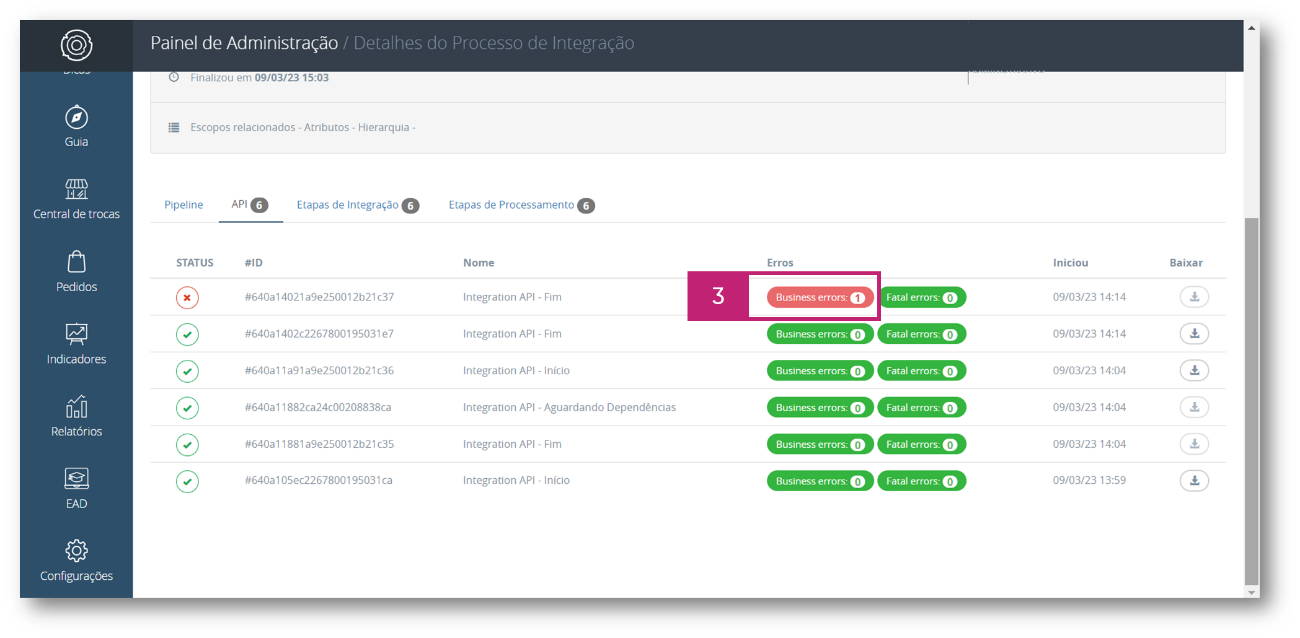The image size is (1300, 638).
Task: Open Configurações in the sidebar
Action: 76,560
